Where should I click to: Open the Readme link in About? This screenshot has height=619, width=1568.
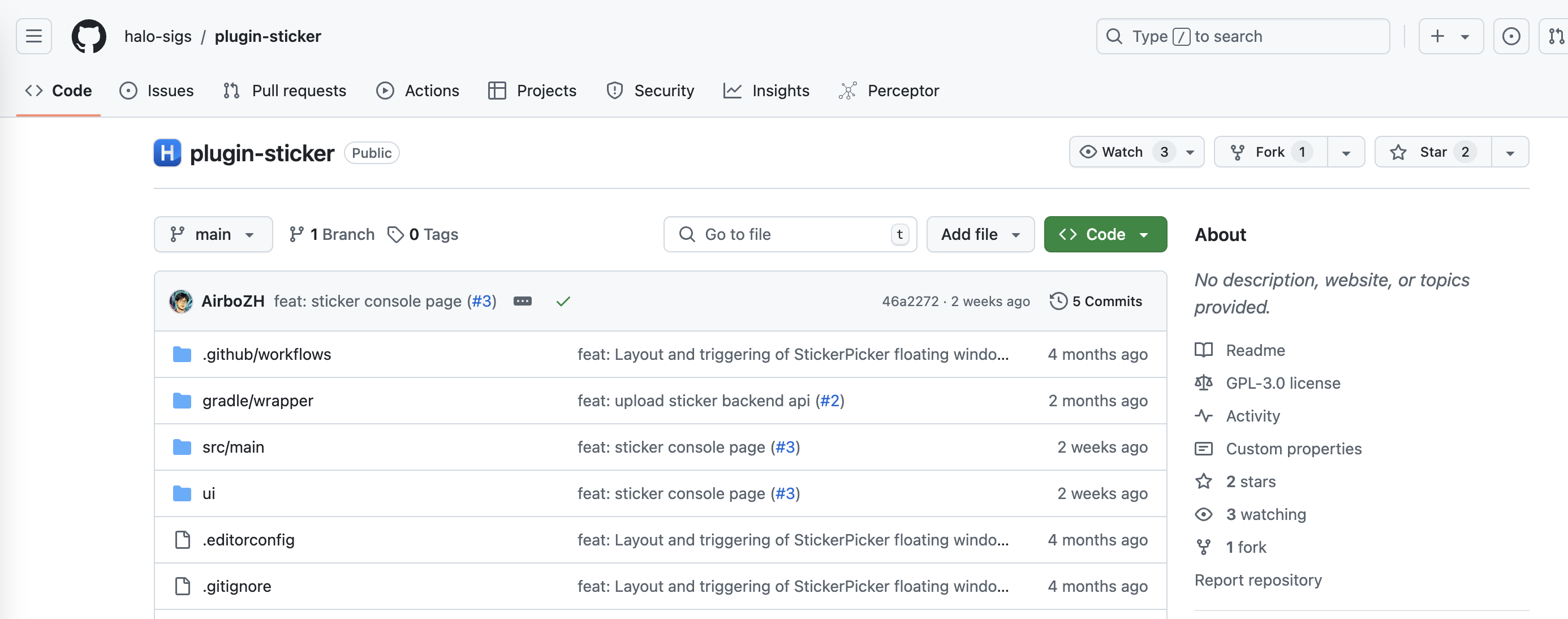tap(1255, 350)
